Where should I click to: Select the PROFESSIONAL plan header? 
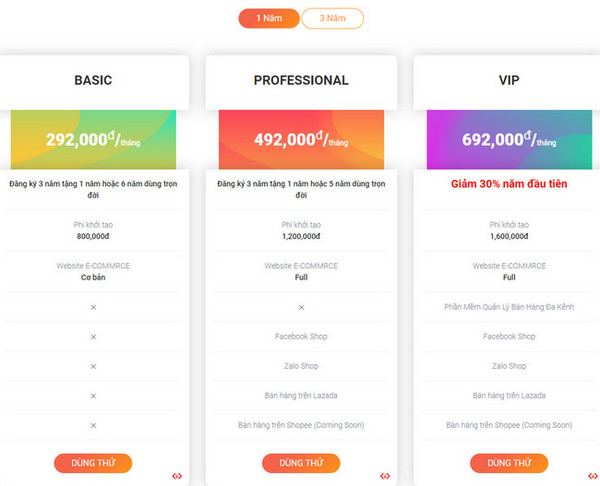coord(301,81)
